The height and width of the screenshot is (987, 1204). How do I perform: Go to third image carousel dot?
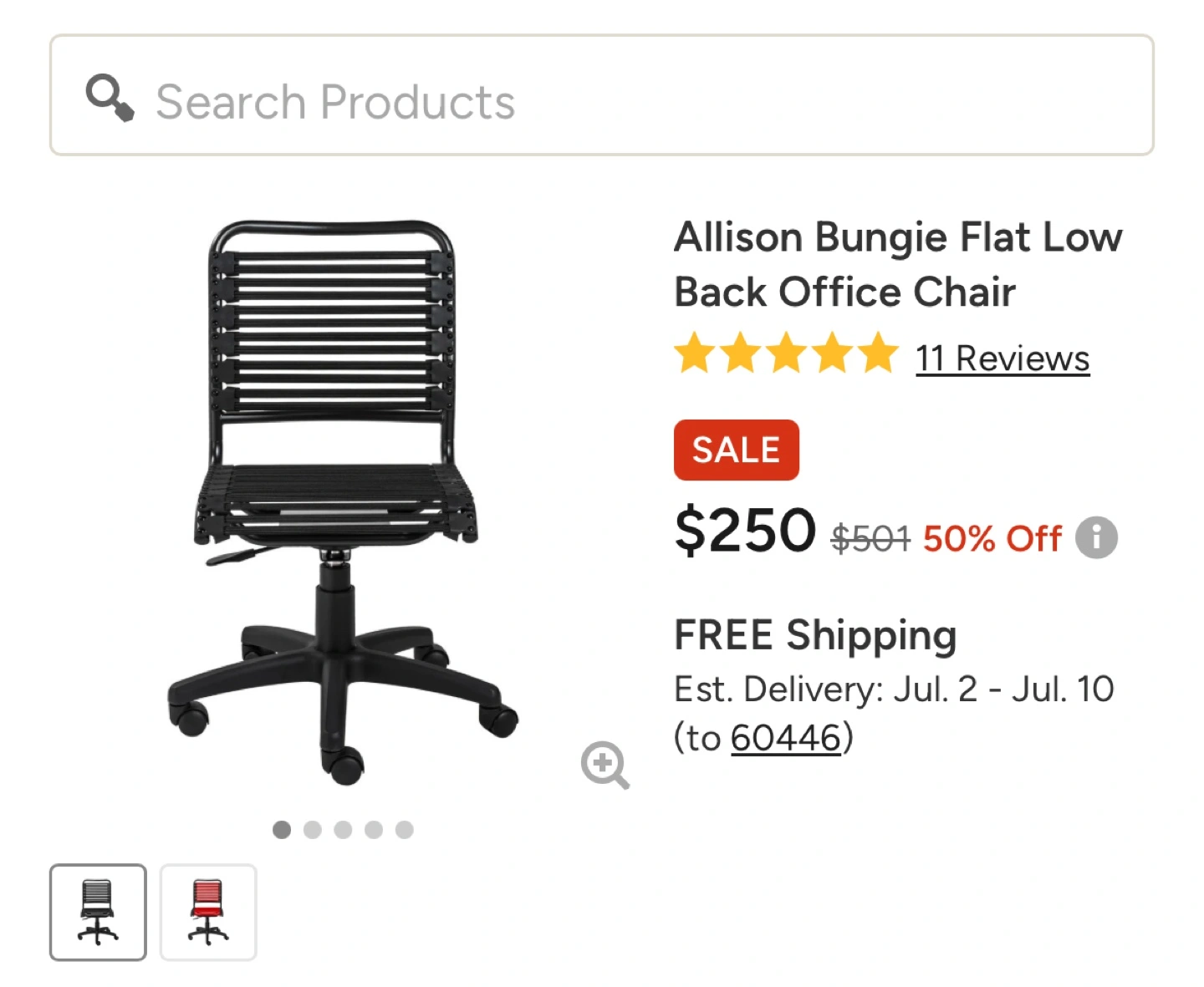click(x=343, y=829)
